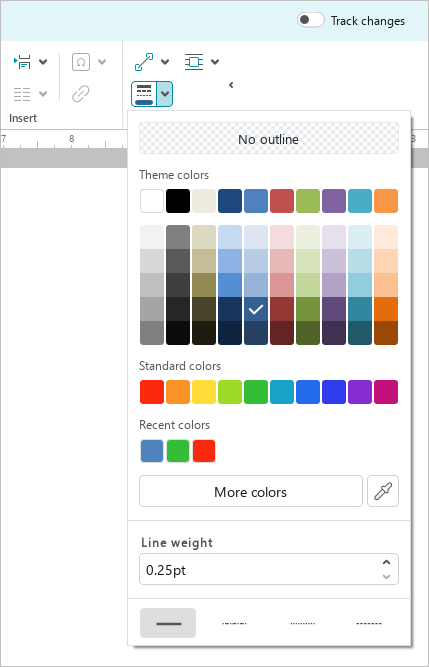Collapse the toolbar with the left chevron
429x667 pixels.
[x=231, y=85]
